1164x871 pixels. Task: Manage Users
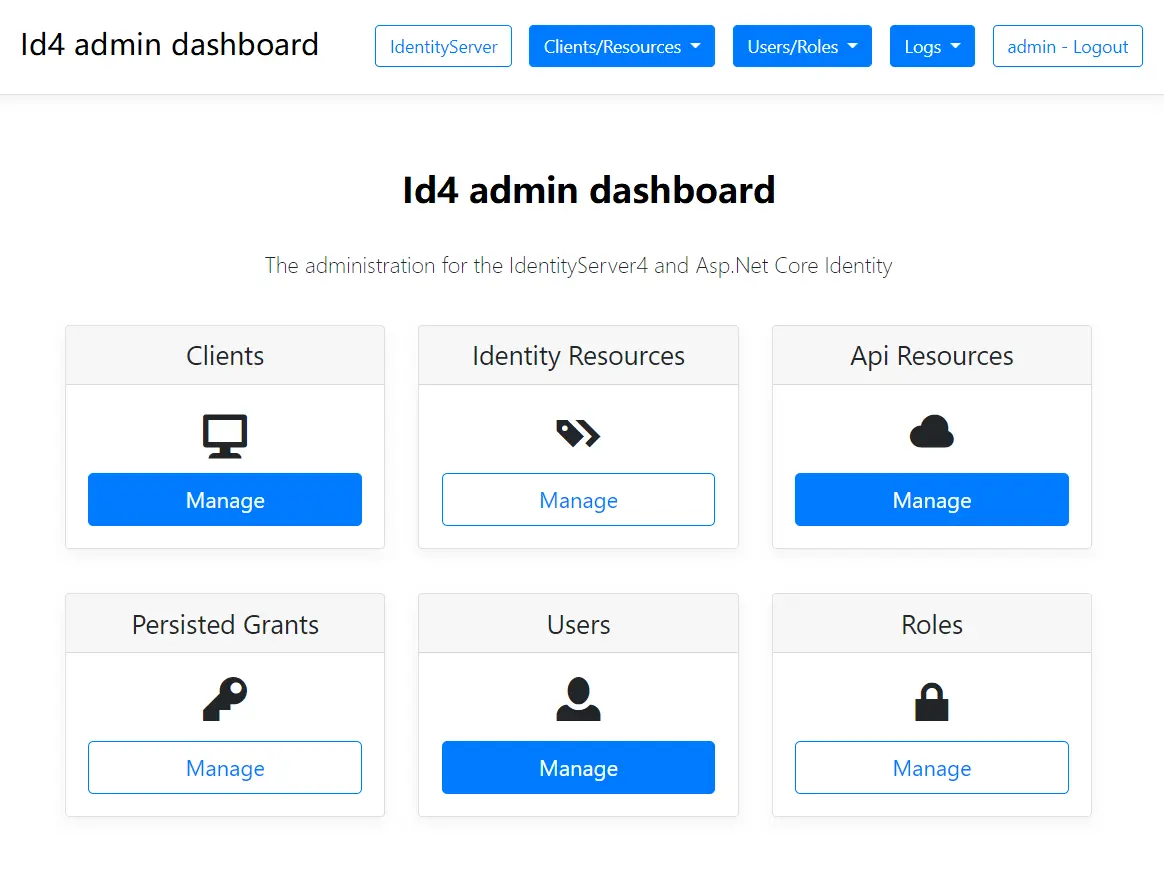578,768
